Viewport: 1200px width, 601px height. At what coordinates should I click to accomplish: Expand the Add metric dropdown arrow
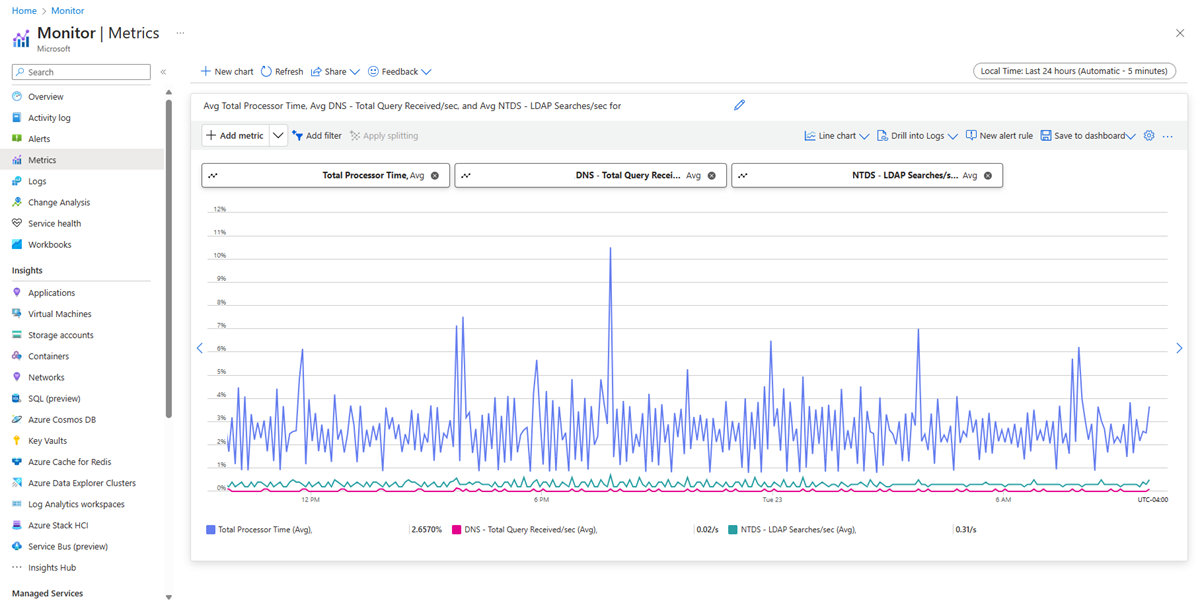pos(278,136)
